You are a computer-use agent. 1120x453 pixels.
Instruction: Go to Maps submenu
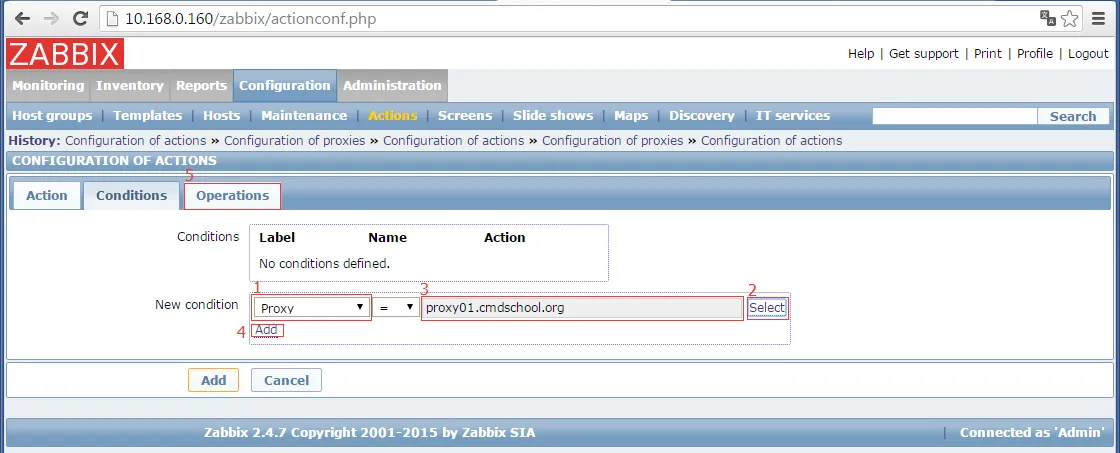(631, 116)
